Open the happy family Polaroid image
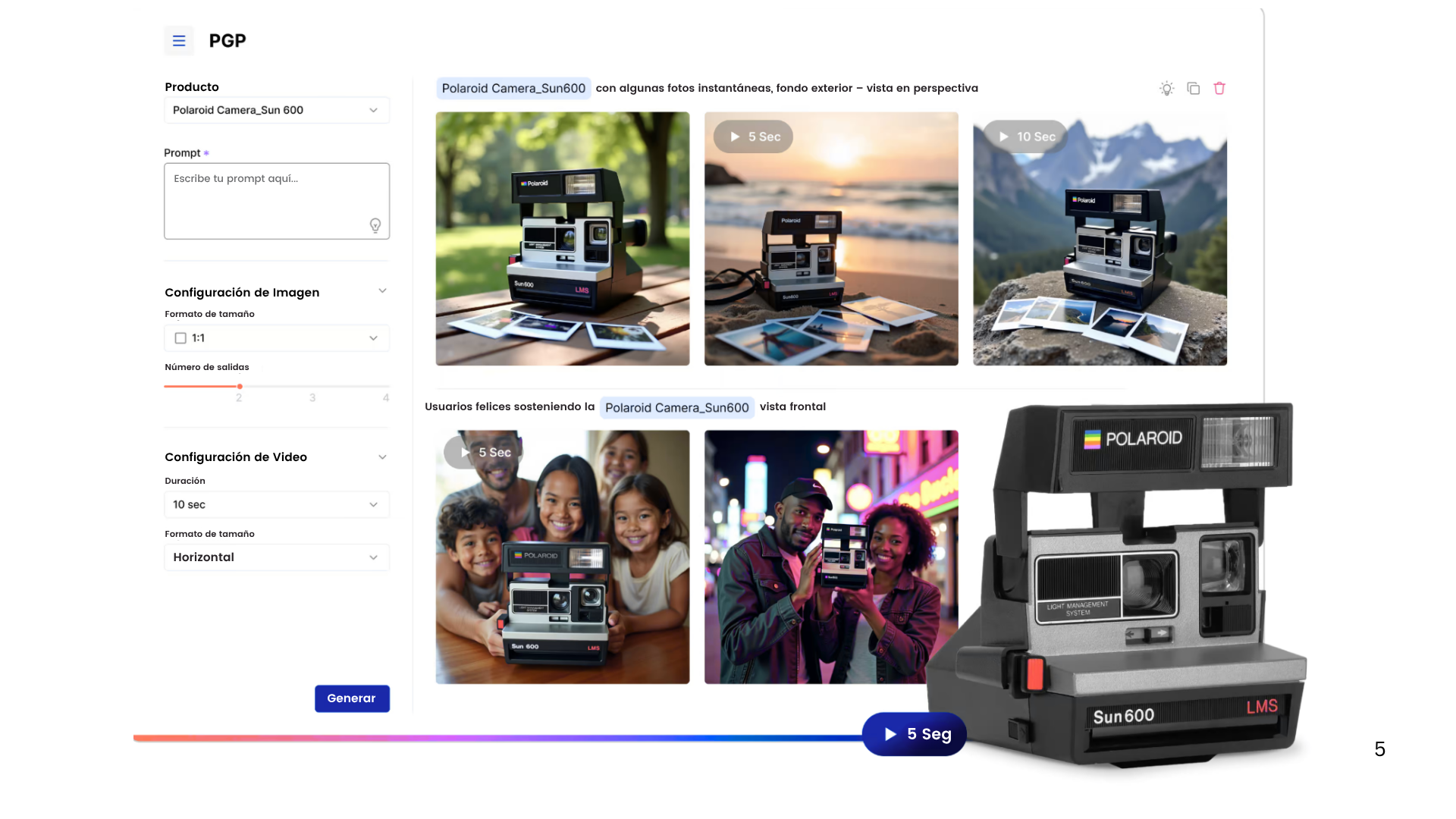 click(x=563, y=557)
